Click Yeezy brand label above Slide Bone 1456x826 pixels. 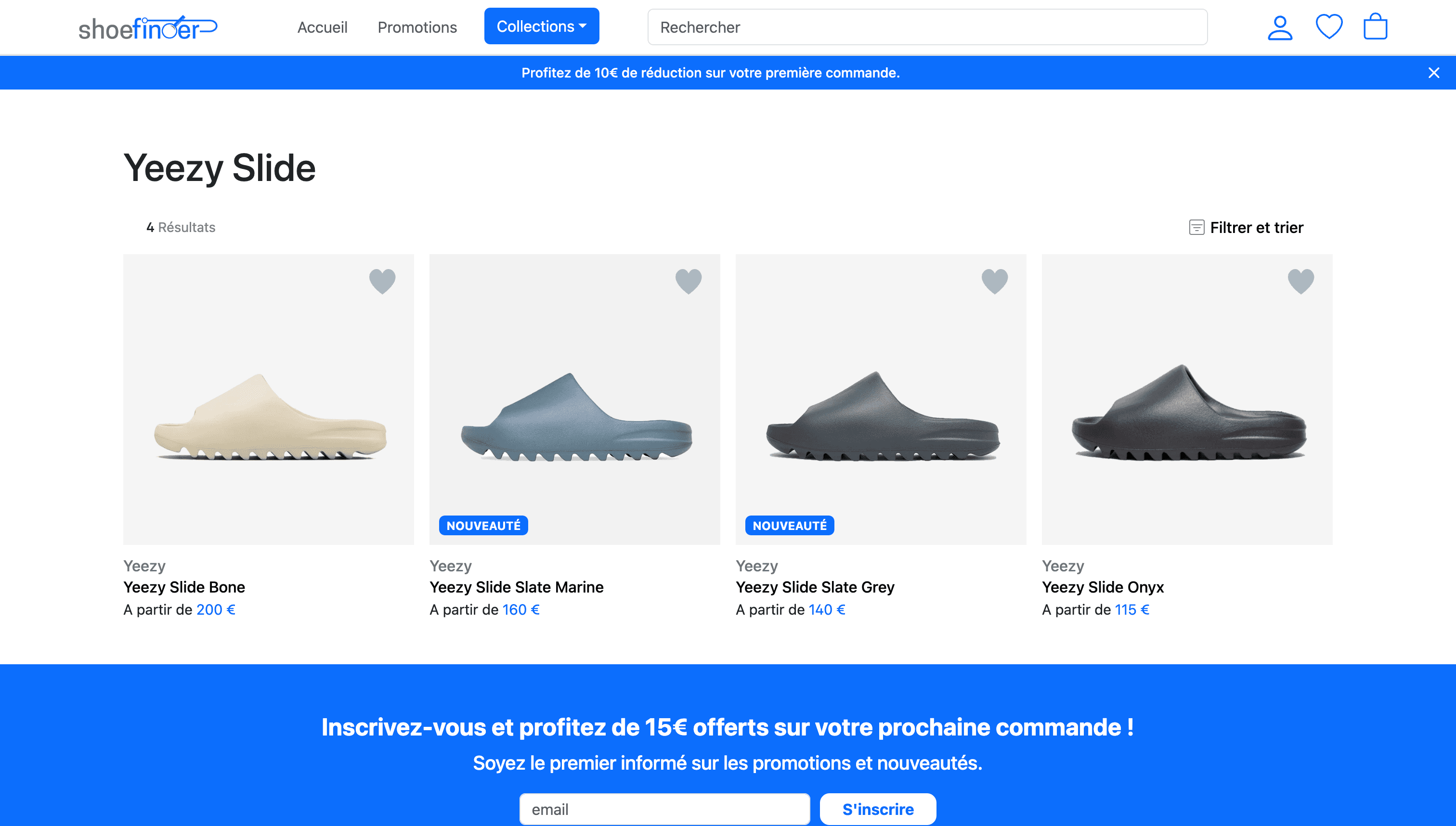coord(144,566)
